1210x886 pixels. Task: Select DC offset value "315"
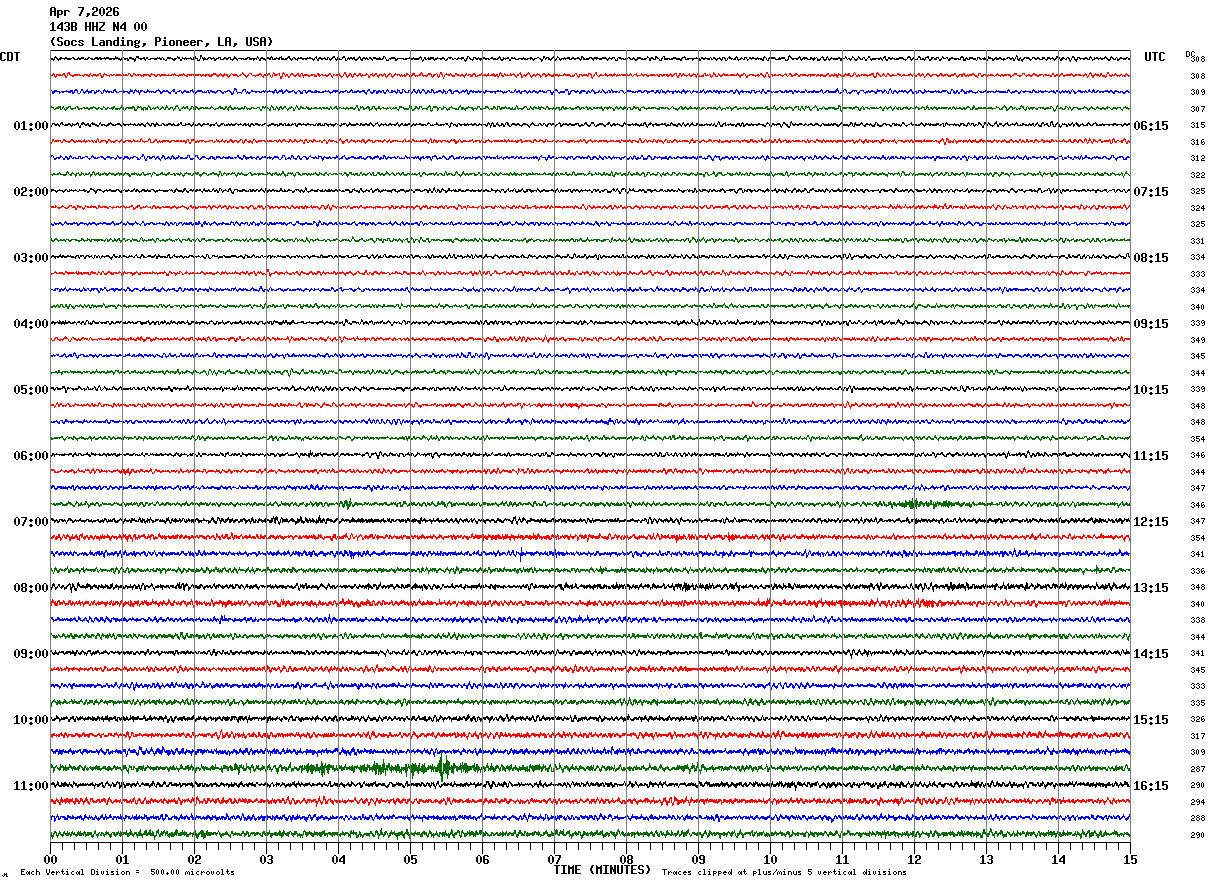click(1197, 126)
